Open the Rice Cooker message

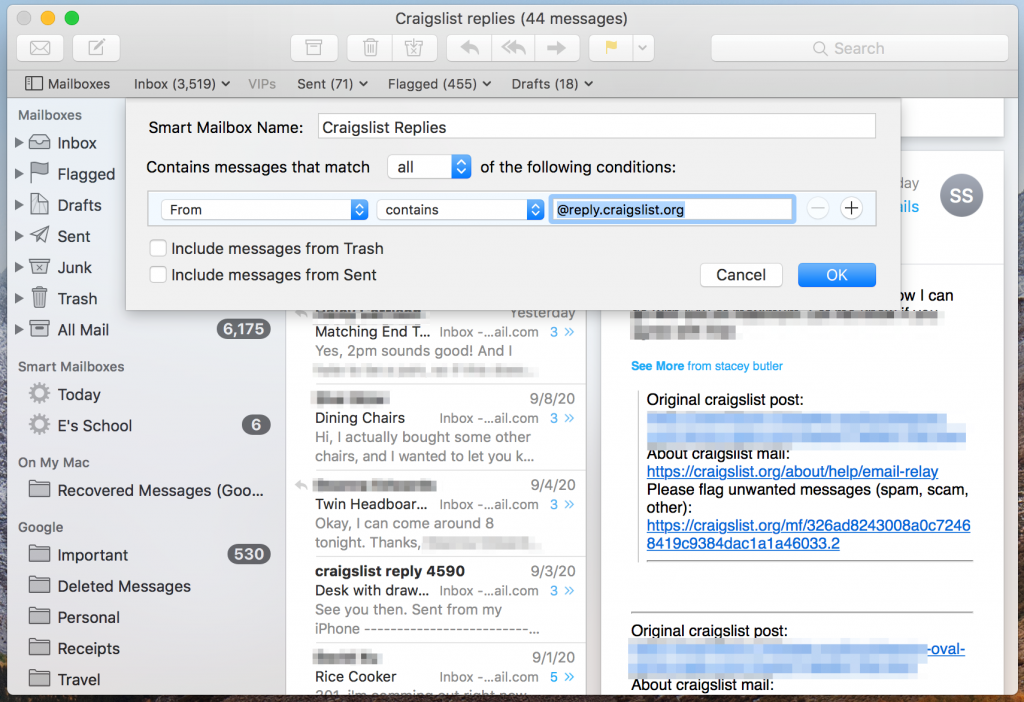click(x=436, y=671)
